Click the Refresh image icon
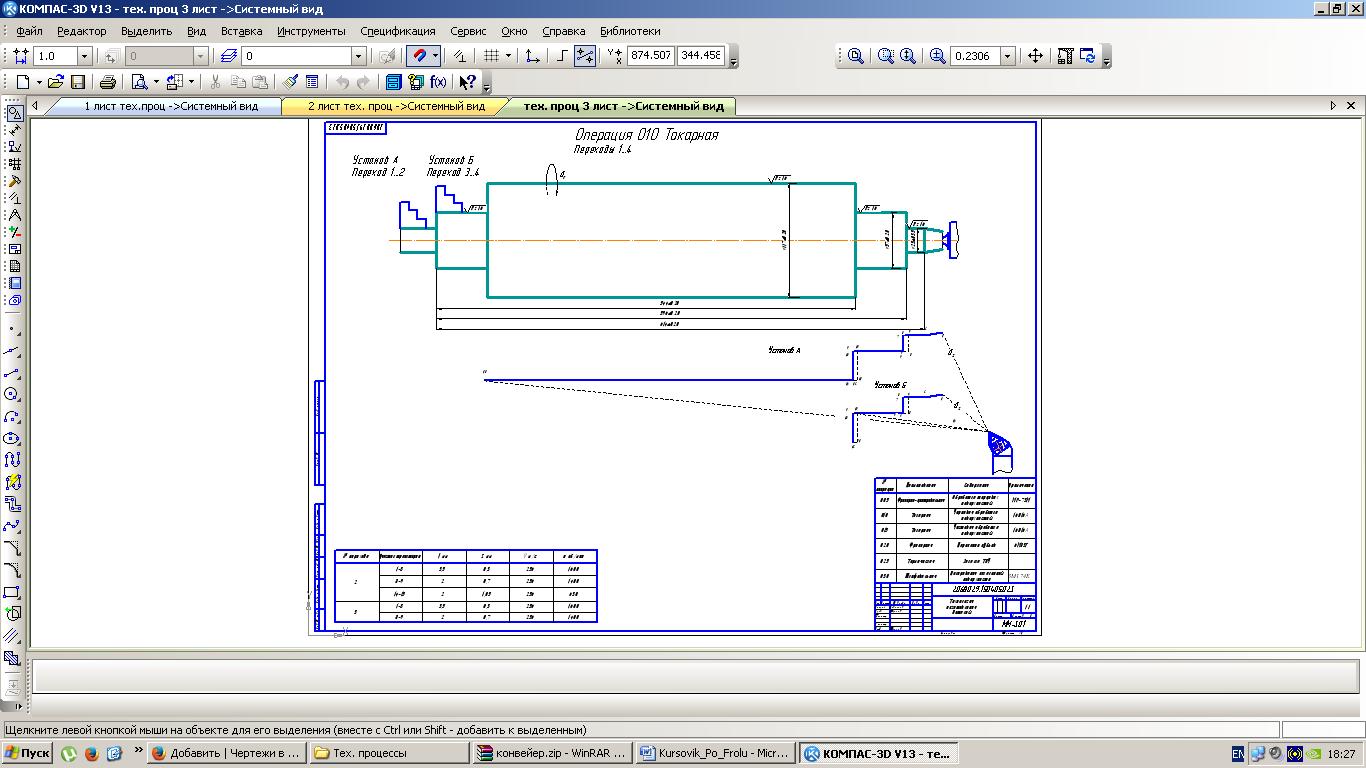1366x768 pixels. pyautogui.click(x=1087, y=56)
